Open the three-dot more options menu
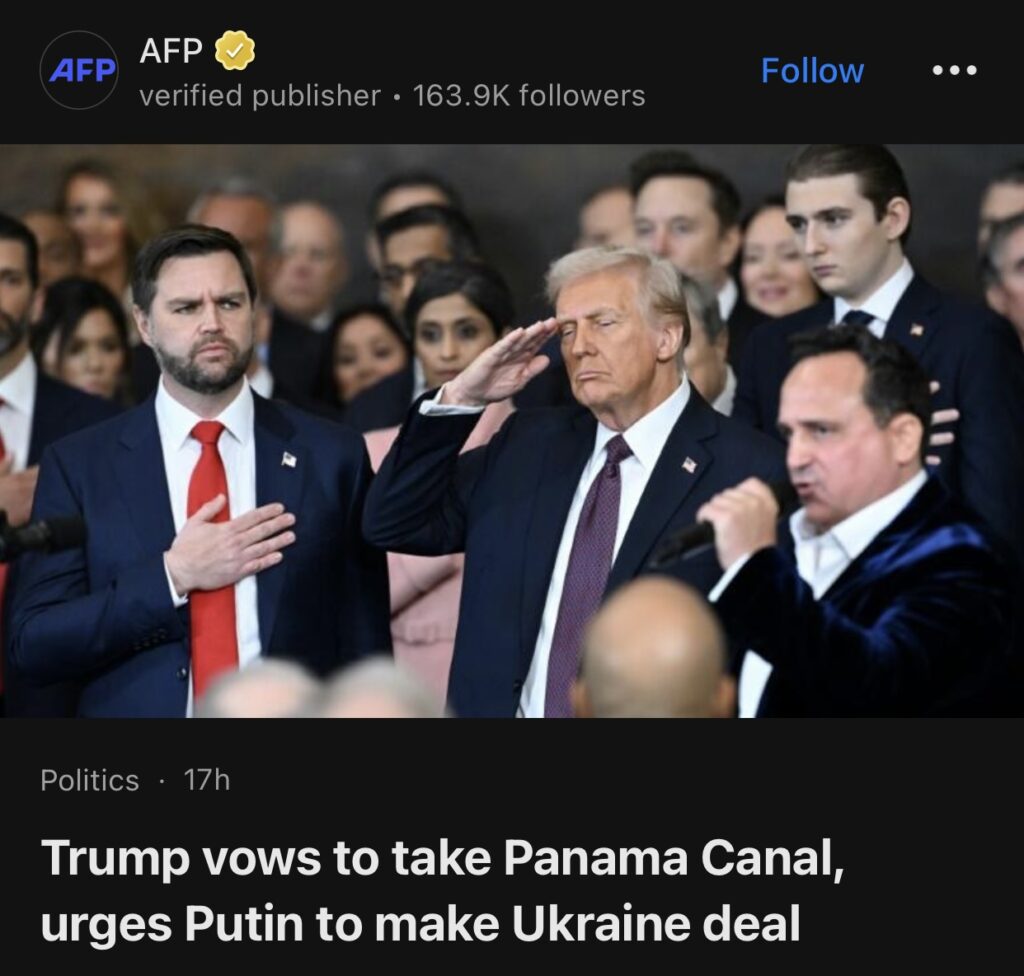This screenshot has height=976, width=1024. coord(953,71)
